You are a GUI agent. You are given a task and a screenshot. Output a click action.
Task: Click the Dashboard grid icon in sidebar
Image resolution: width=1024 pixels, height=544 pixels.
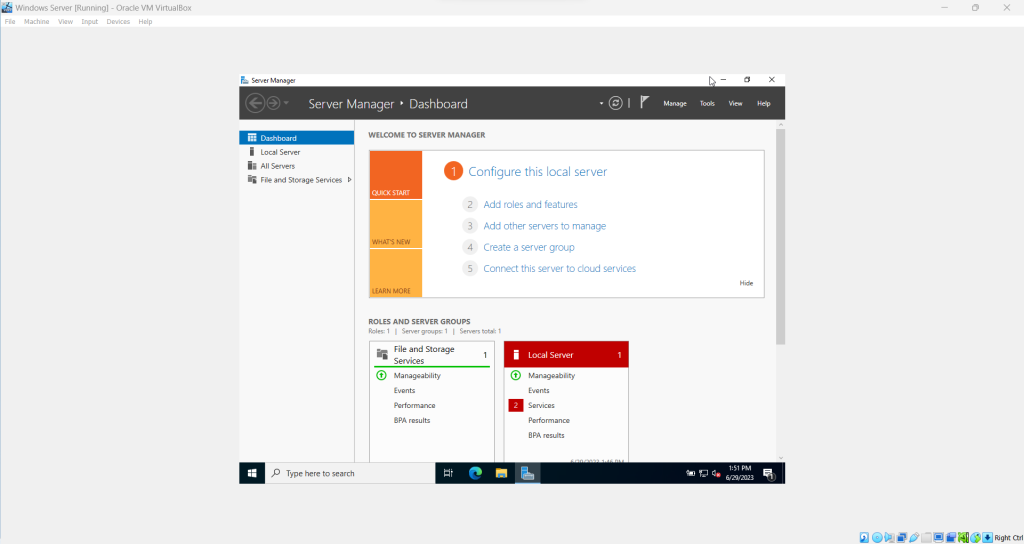point(252,138)
